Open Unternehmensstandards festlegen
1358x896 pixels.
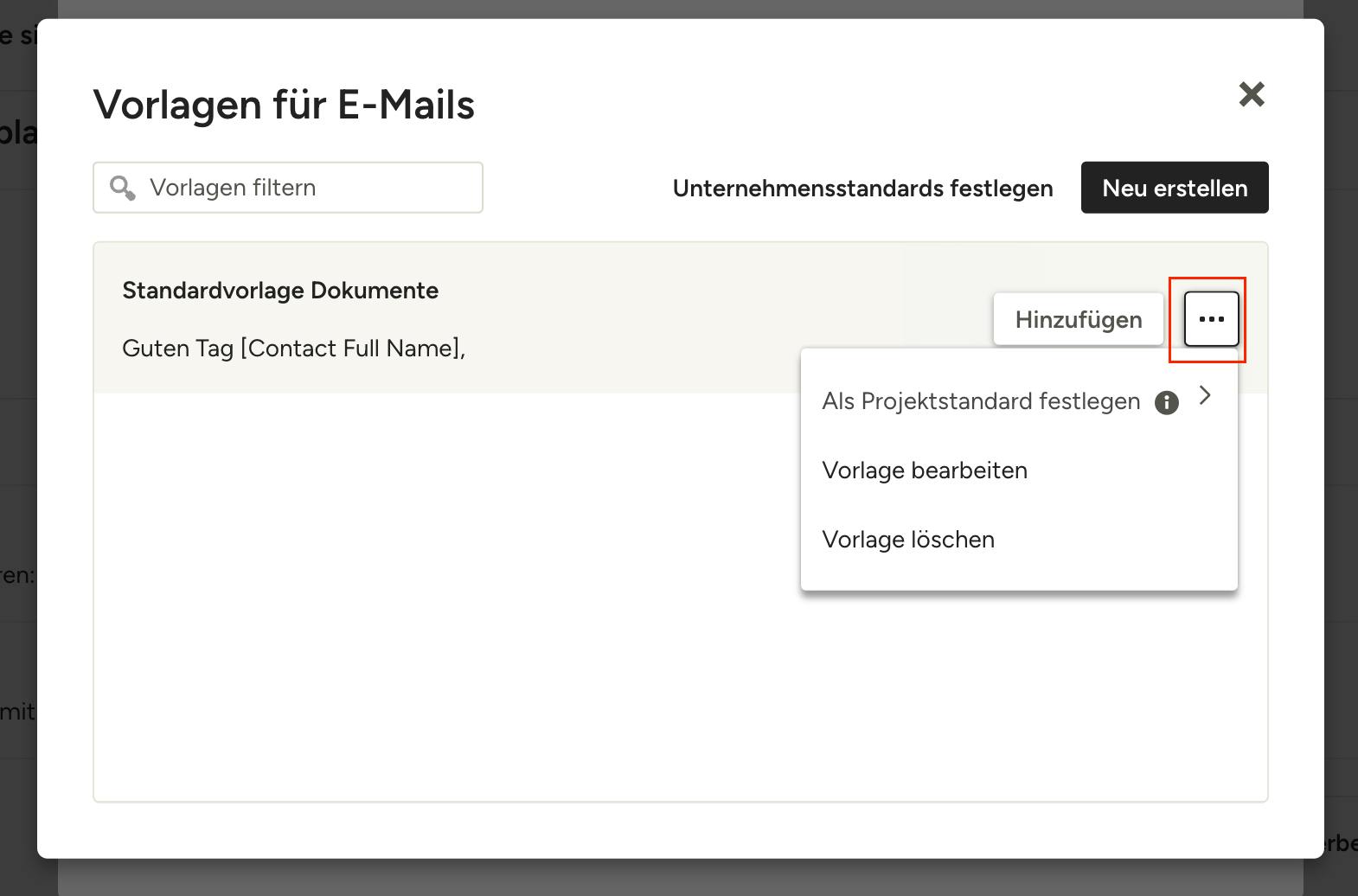[x=862, y=189]
